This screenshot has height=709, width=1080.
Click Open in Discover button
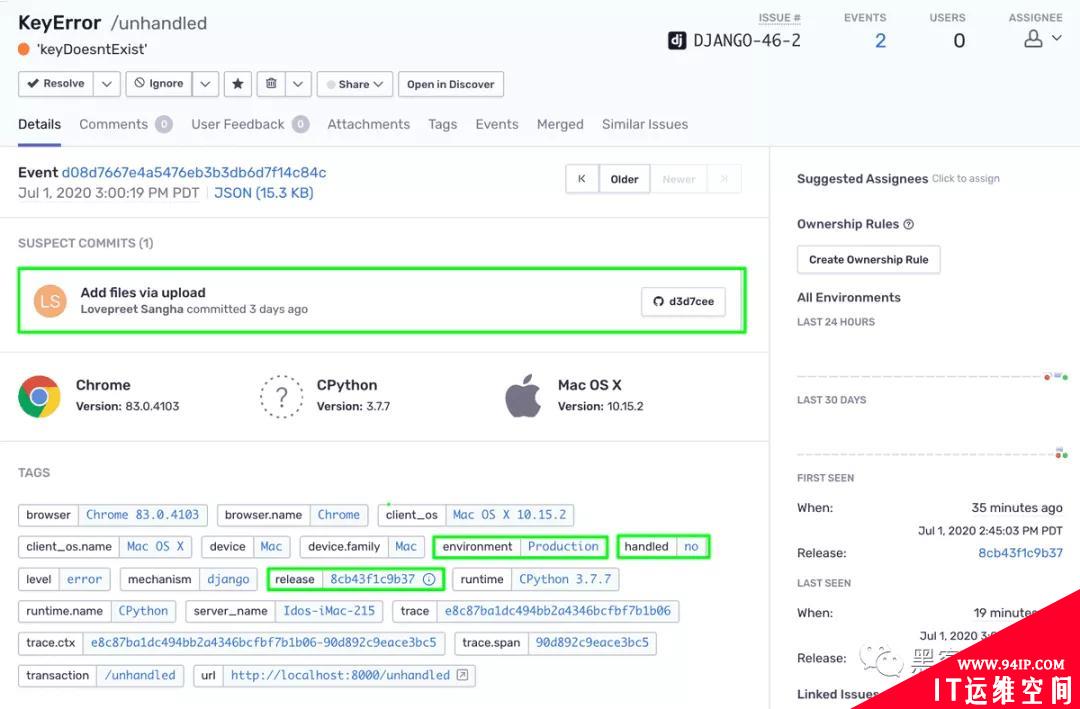coord(450,84)
